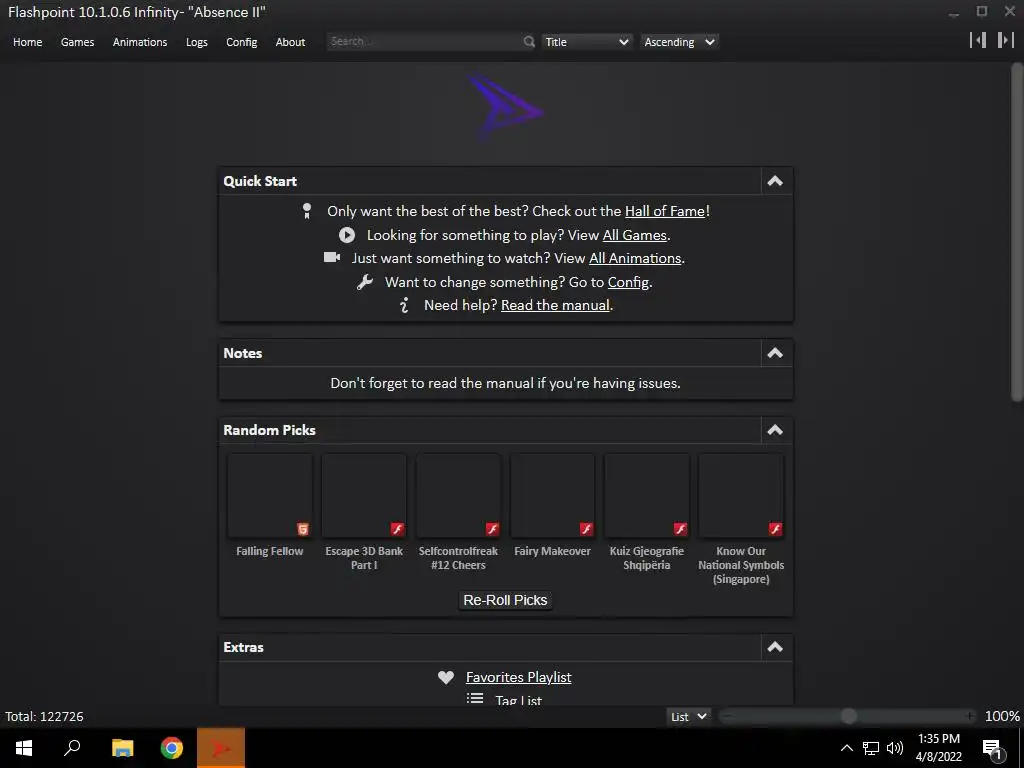Toggle the left sidebar icon in header
Image resolution: width=1024 pixels, height=768 pixels.
978,40
